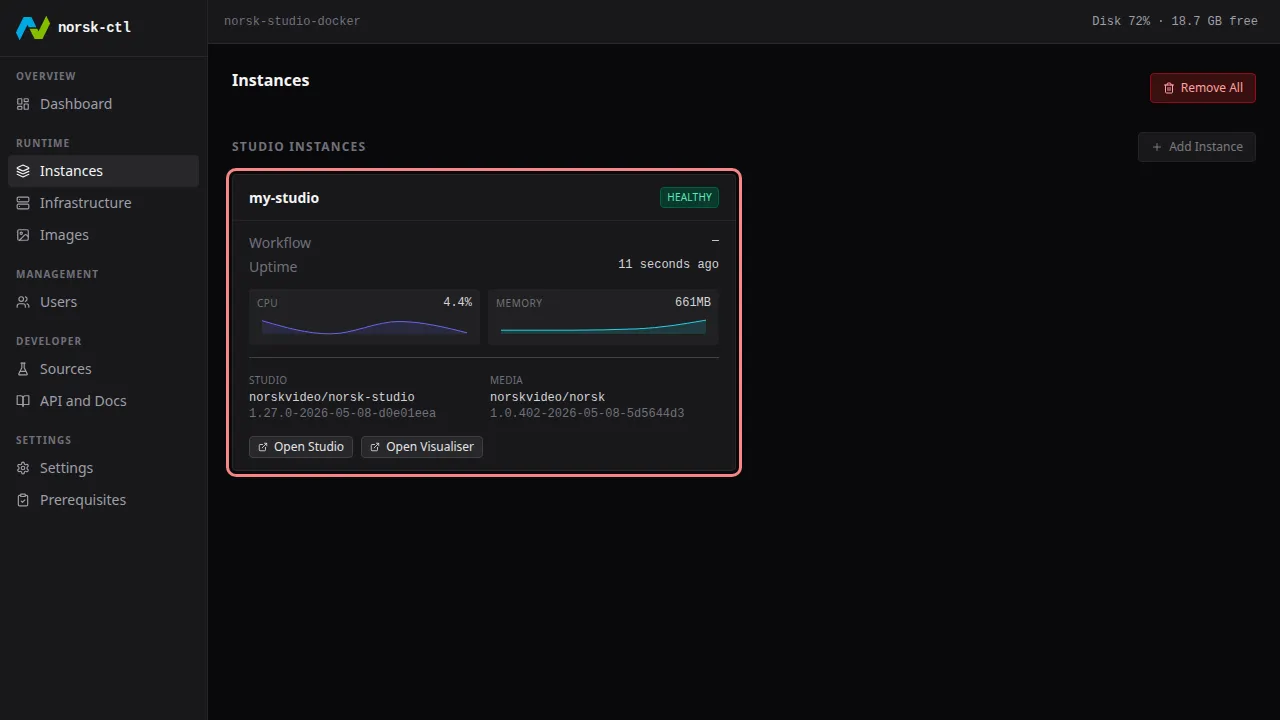Viewport: 1280px width, 720px height.
Task: Click the Images picture icon
Action: 23,235
